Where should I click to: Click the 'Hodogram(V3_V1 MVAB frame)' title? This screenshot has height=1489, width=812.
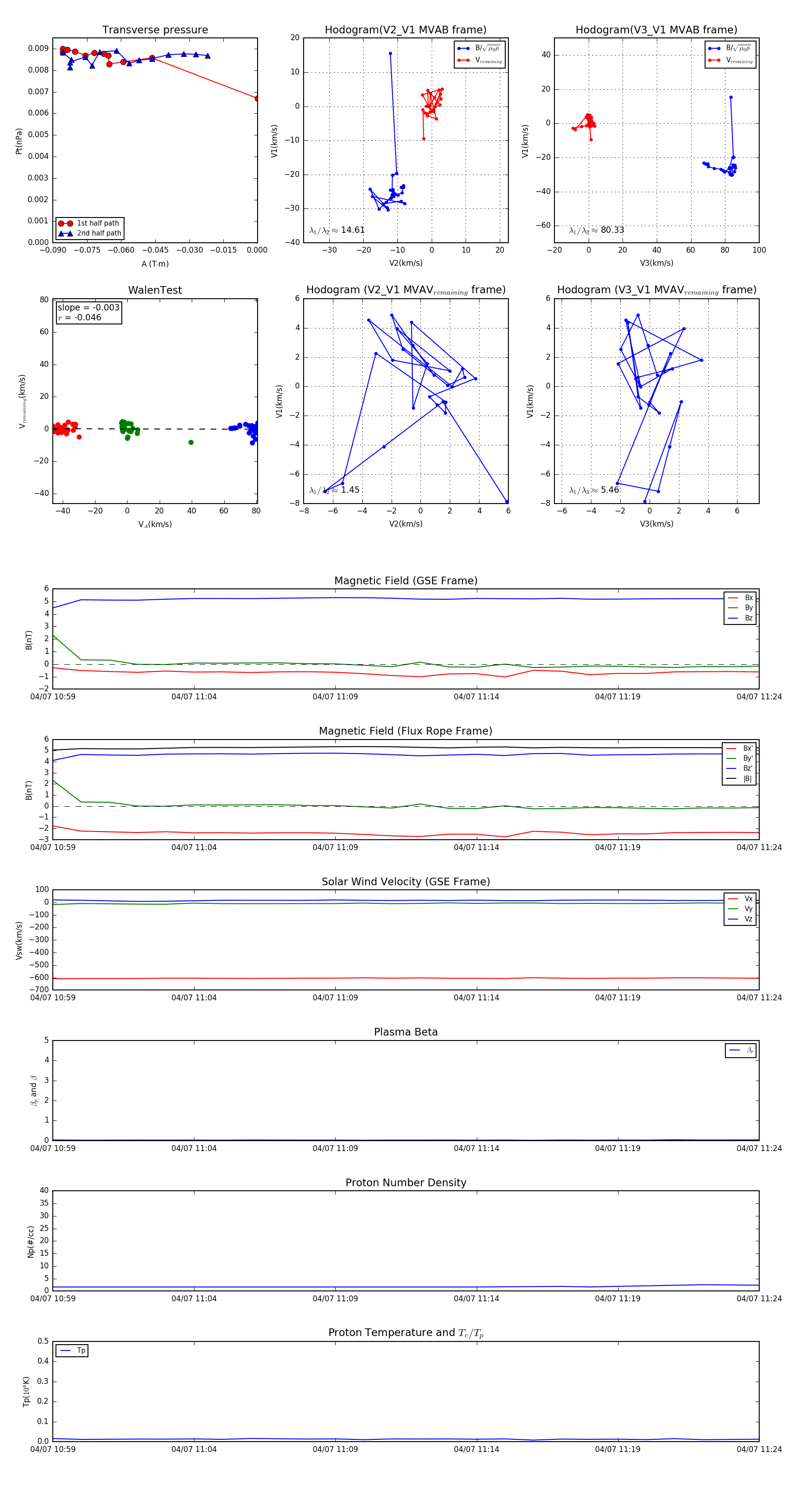point(656,29)
